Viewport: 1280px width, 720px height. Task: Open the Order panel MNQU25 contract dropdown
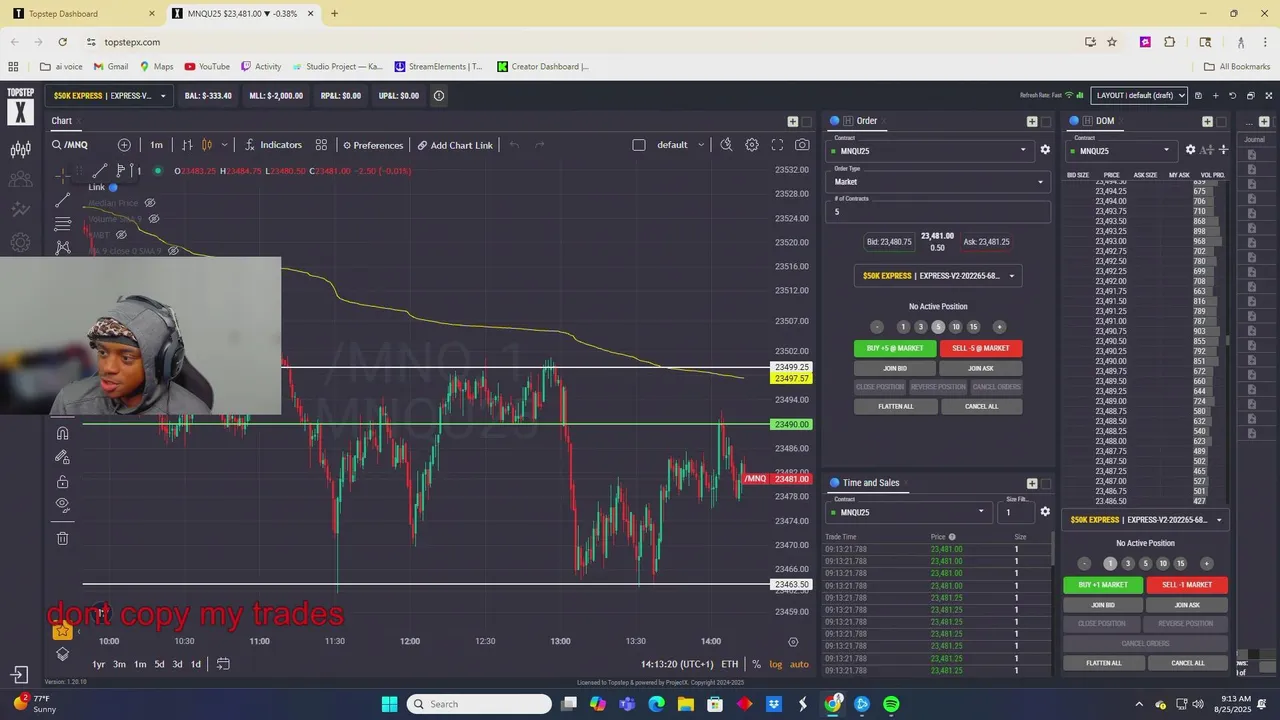point(930,150)
